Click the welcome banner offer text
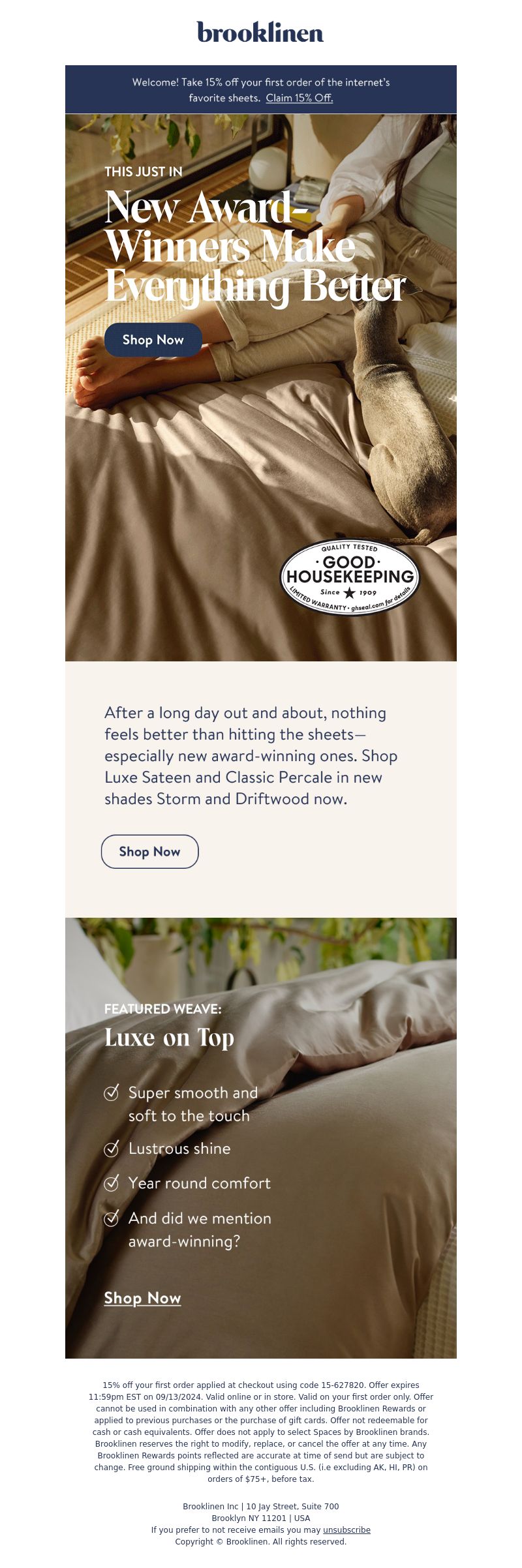Image resolution: width=522 pixels, height=1568 pixels. 261,90
